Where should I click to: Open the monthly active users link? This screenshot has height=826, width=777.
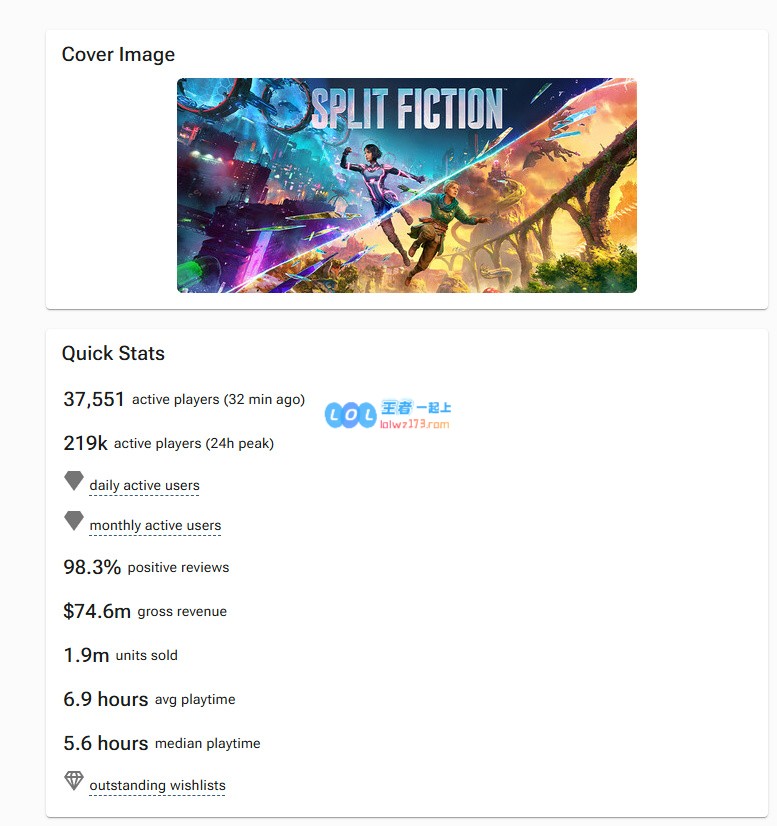pos(155,525)
